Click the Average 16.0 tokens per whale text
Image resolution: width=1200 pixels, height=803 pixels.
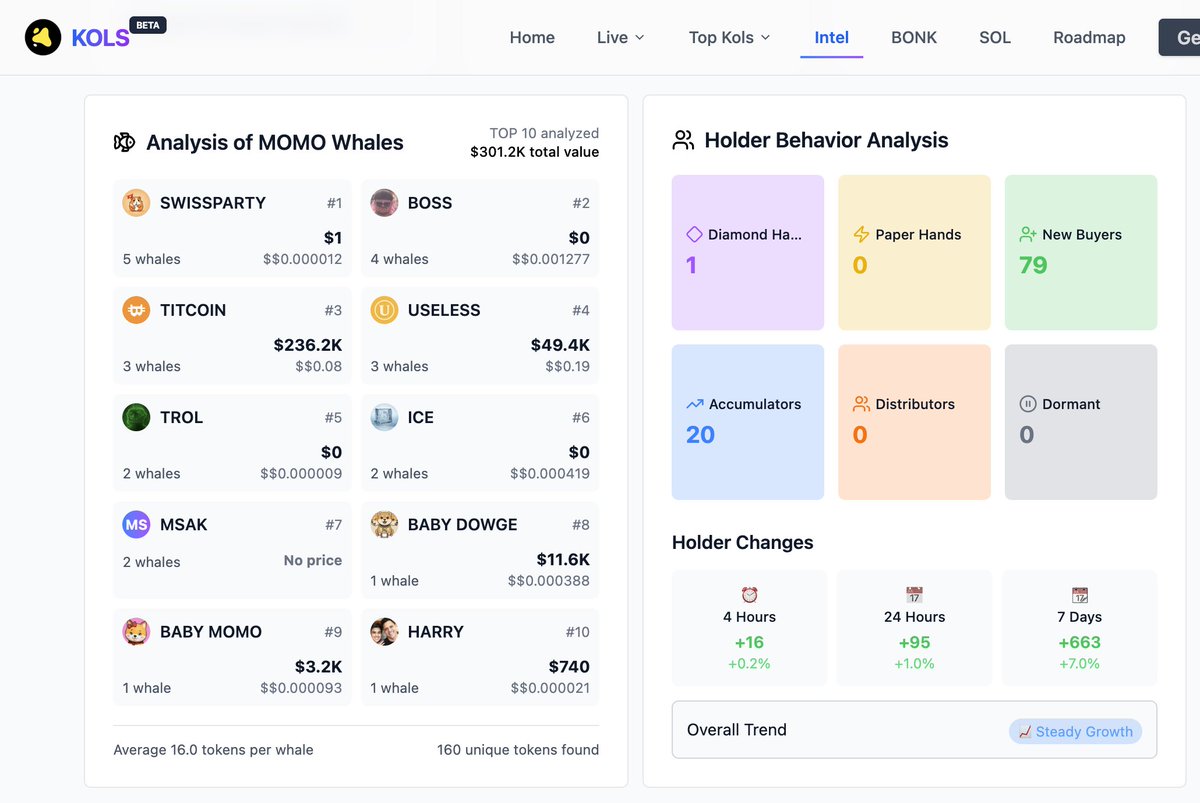pos(213,750)
